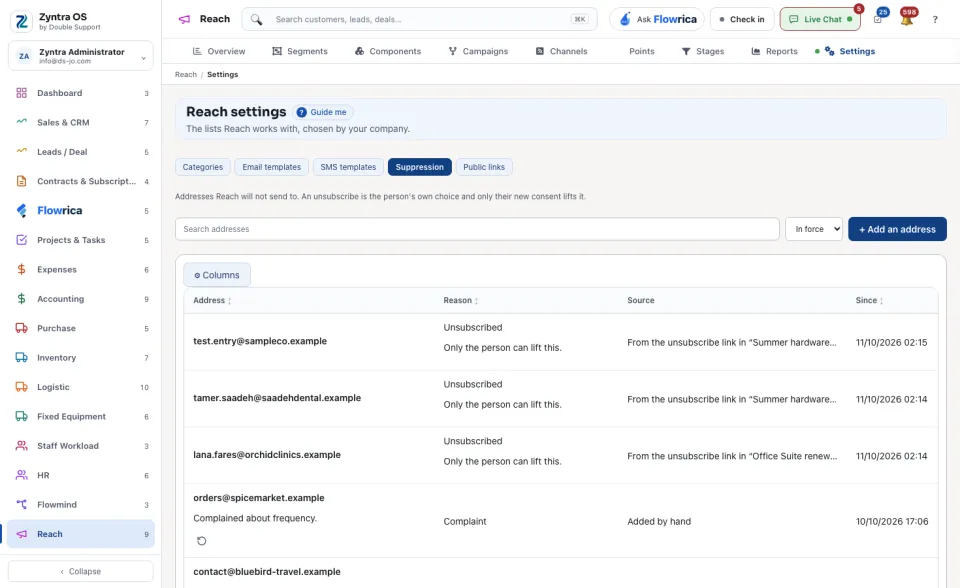Click the help question mark icon
960x588 pixels.
(935, 20)
